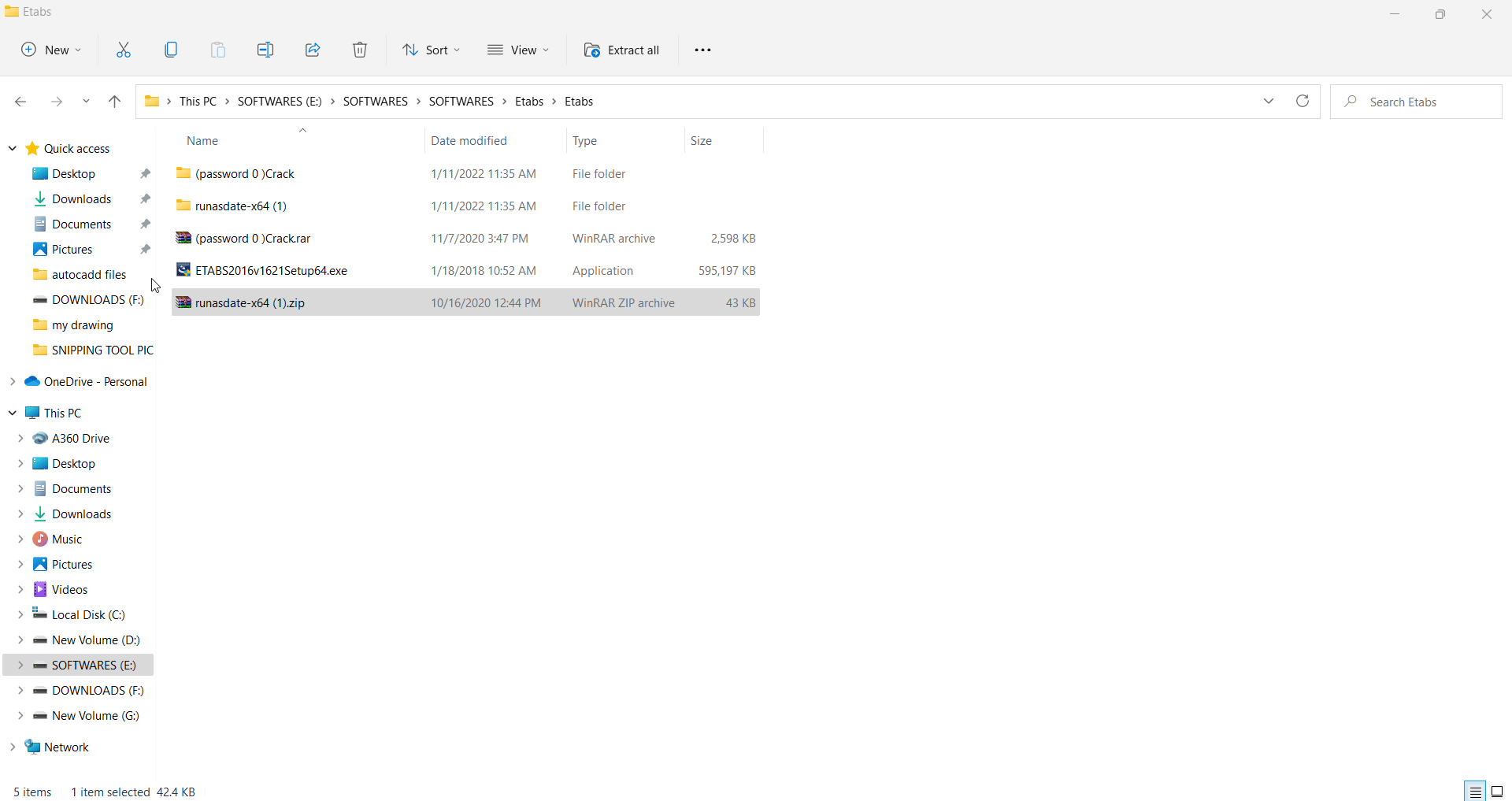Open SNIPPING TOOL PIC folder
The width and height of the screenshot is (1512, 801).
[x=102, y=350]
